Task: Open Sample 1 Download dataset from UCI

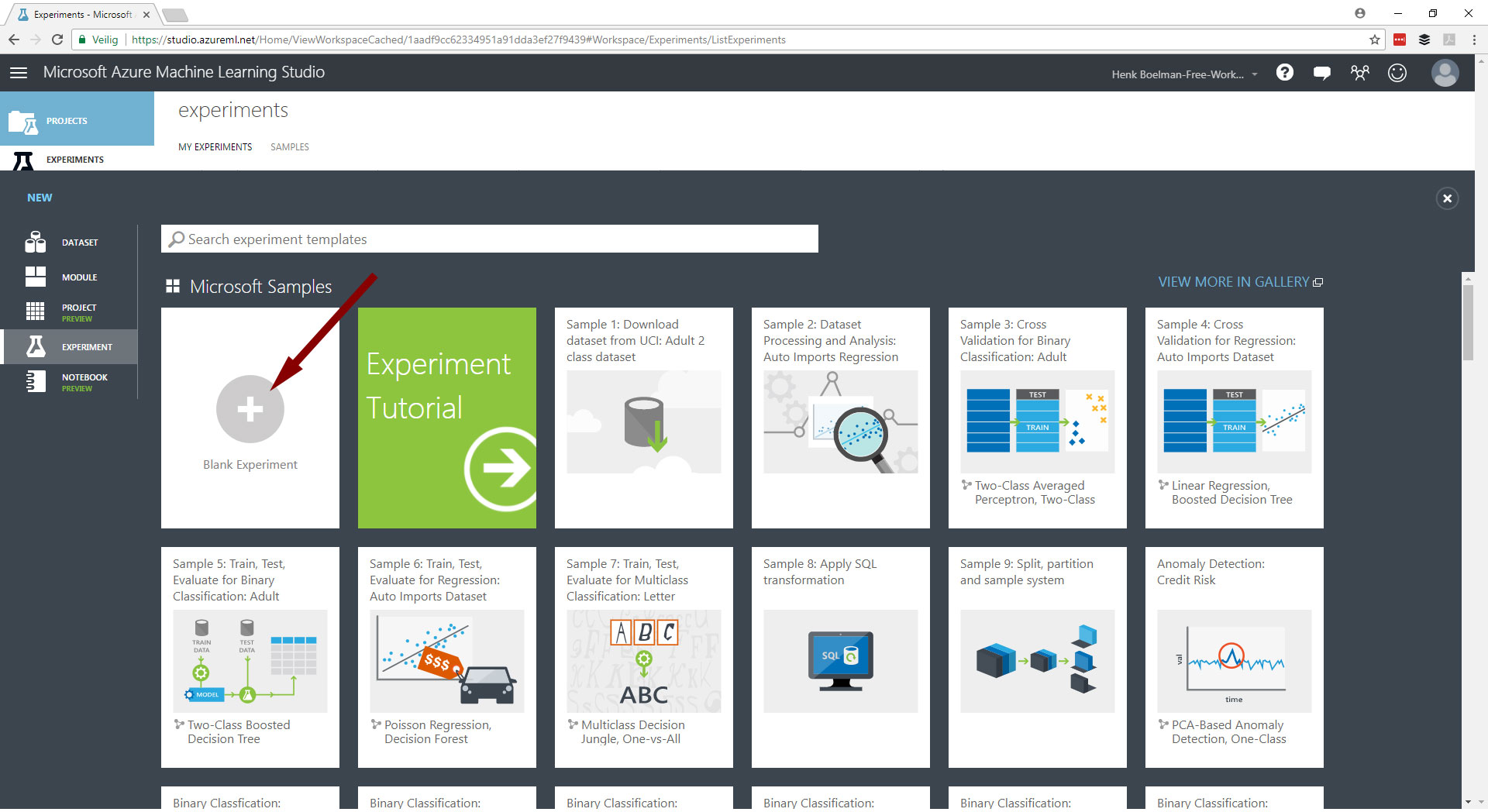Action: tap(644, 418)
